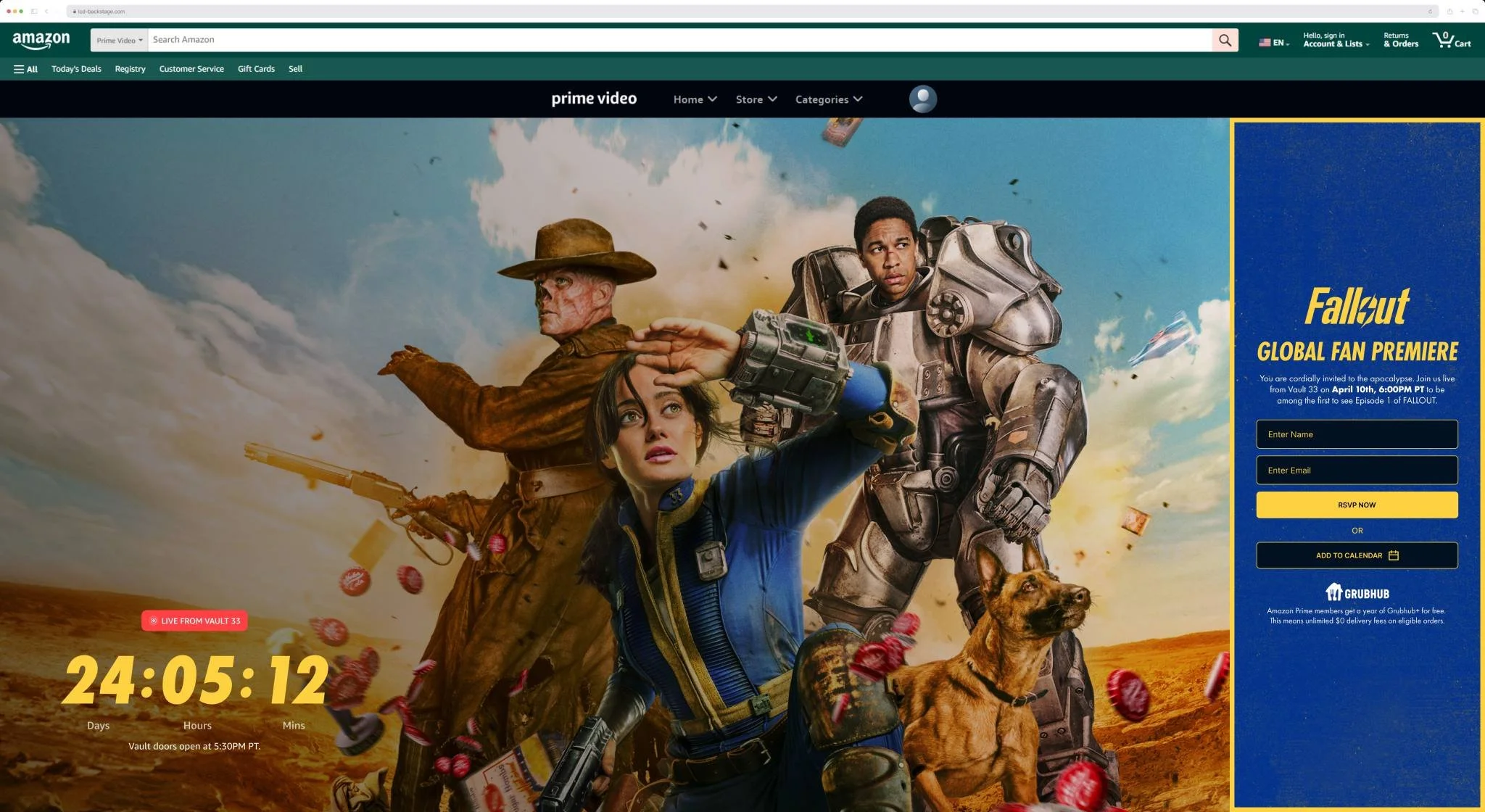This screenshot has width=1485, height=812.
Task: Click the RSVP NOW button
Action: click(1357, 505)
